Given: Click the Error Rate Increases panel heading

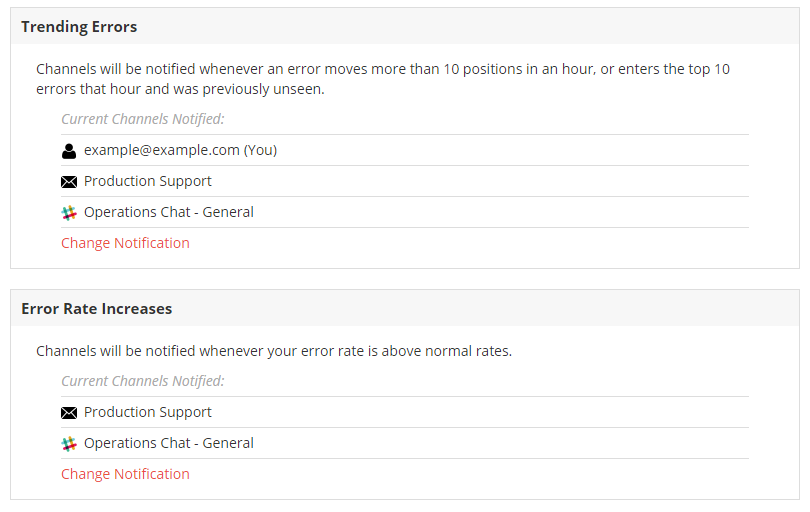Looking at the screenshot, I should tap(97, 309).
